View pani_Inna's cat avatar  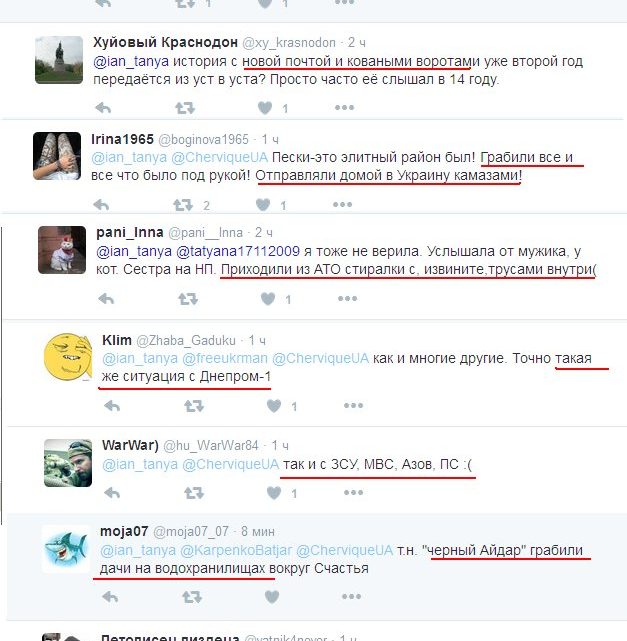(x=62, y=250)
